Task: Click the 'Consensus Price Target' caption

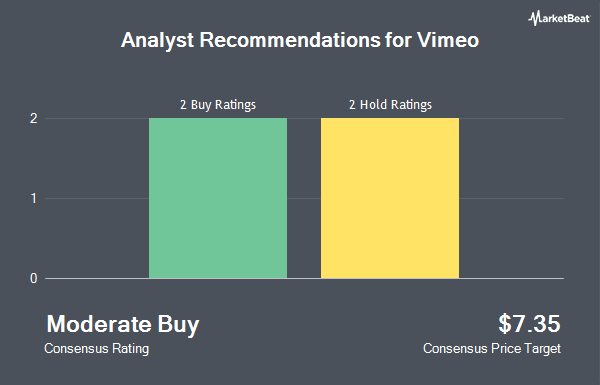Action: pos(492,349)
